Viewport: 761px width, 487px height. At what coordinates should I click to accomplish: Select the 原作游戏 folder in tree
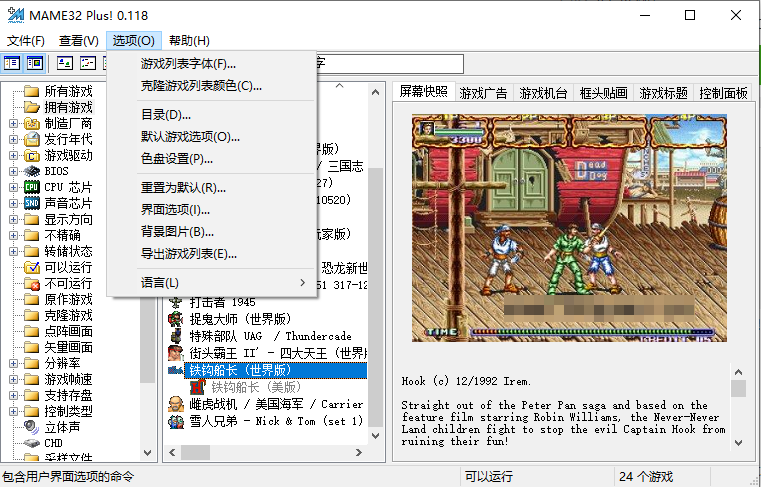pyautogui.click(x=68, y=300)
